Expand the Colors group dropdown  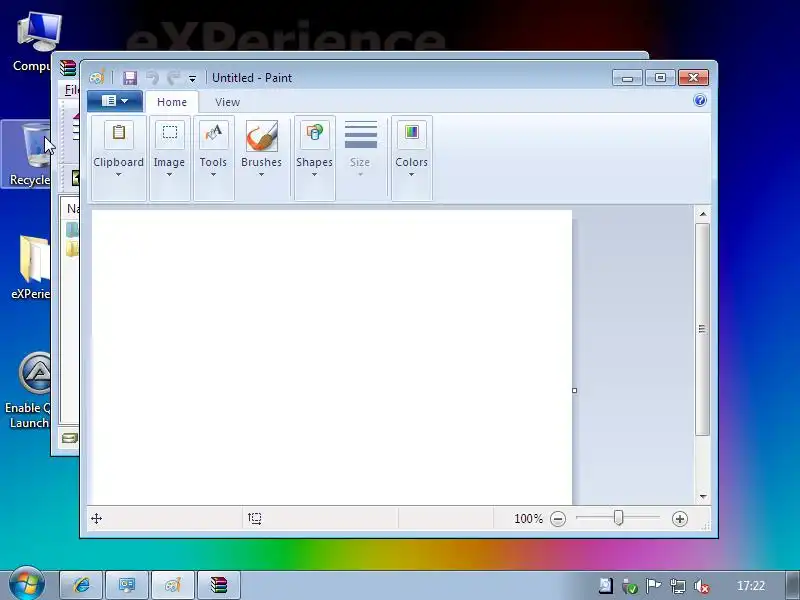pos(411,174)
